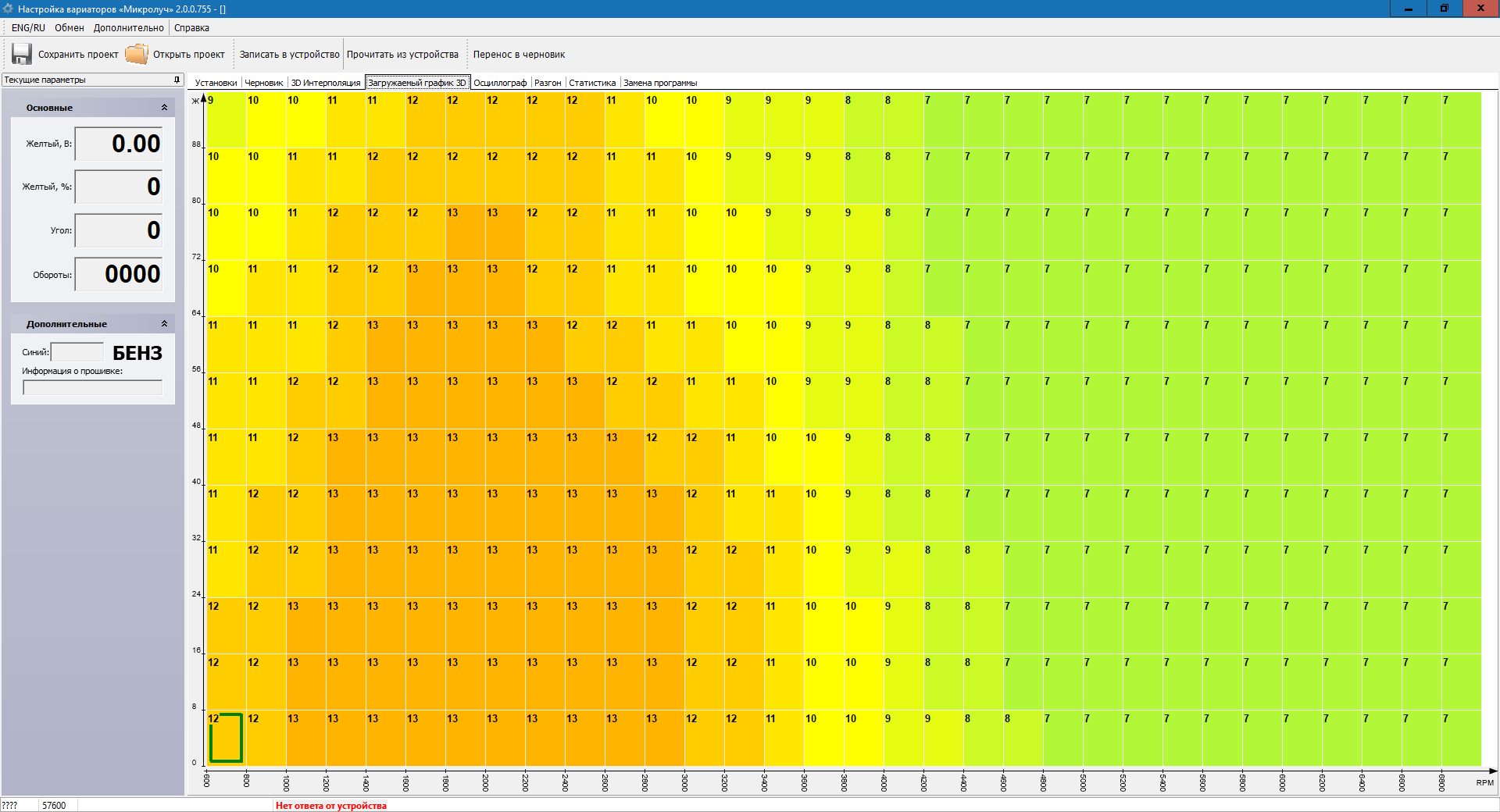Collapse the Основные section
The height and width of the screenshot is (812, 1500).
[x=164, y=108]
